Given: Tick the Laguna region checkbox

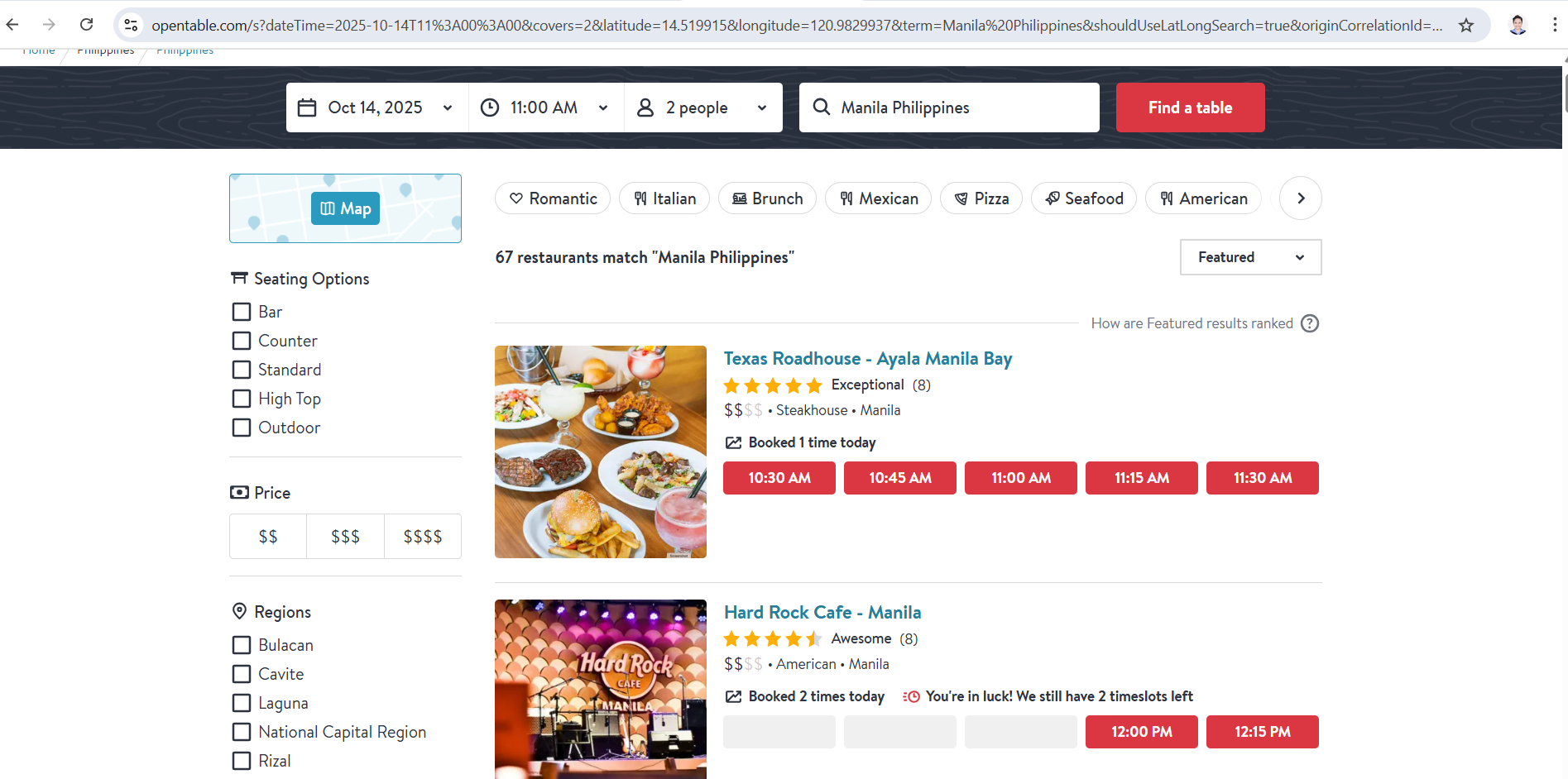Looking at the screenshot, I should 242,703.
